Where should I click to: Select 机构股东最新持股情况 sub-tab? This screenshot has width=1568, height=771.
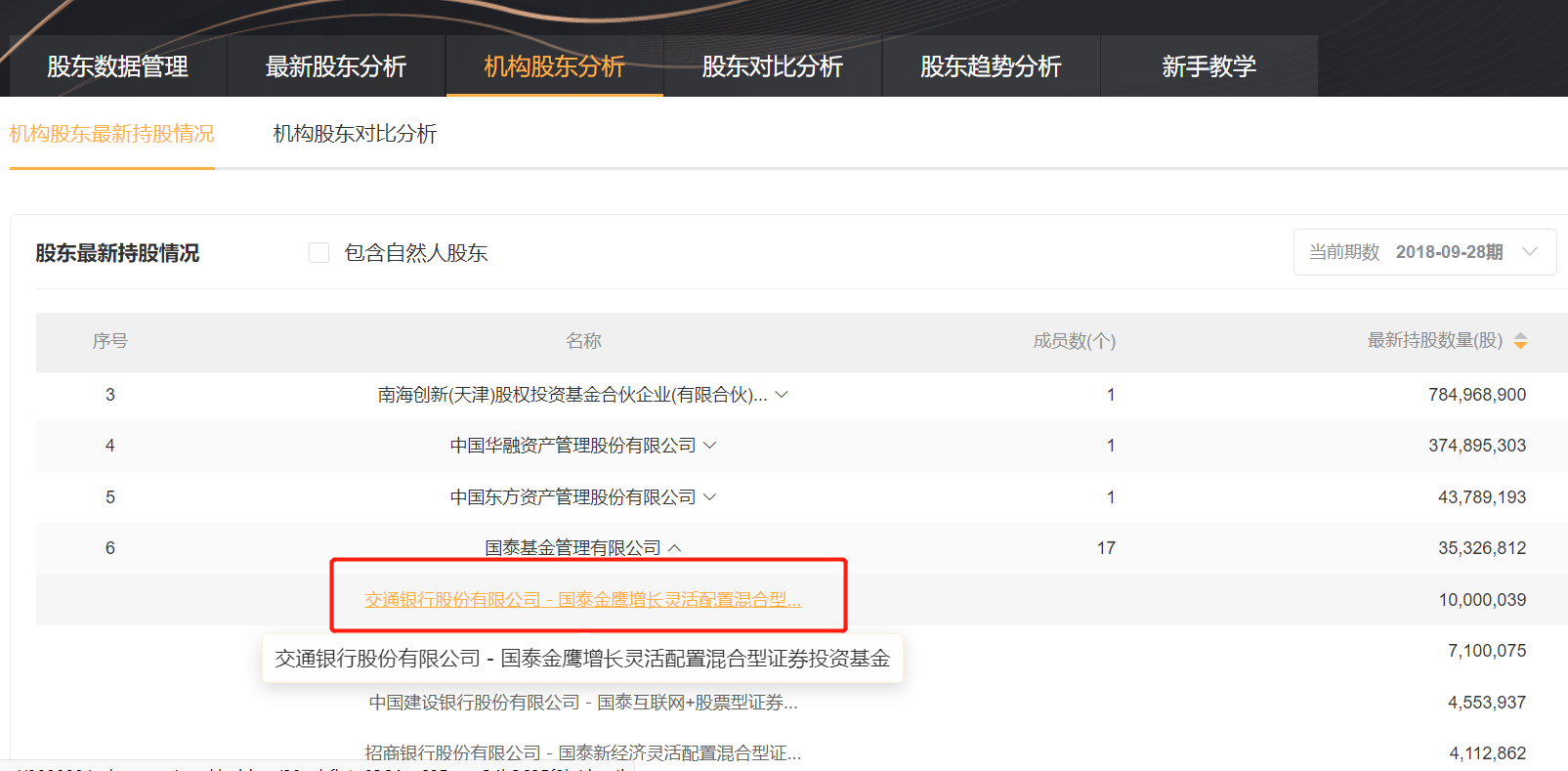coord(112,134)
